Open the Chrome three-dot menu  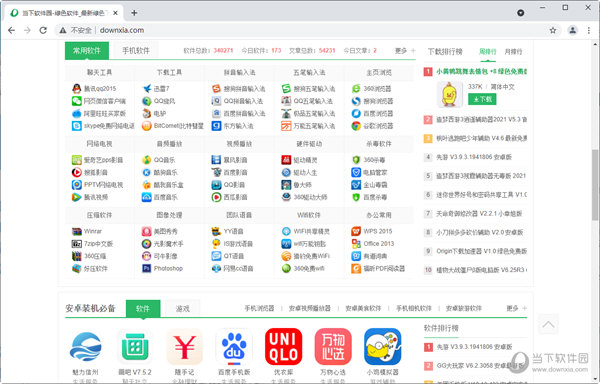click(589, 30)
